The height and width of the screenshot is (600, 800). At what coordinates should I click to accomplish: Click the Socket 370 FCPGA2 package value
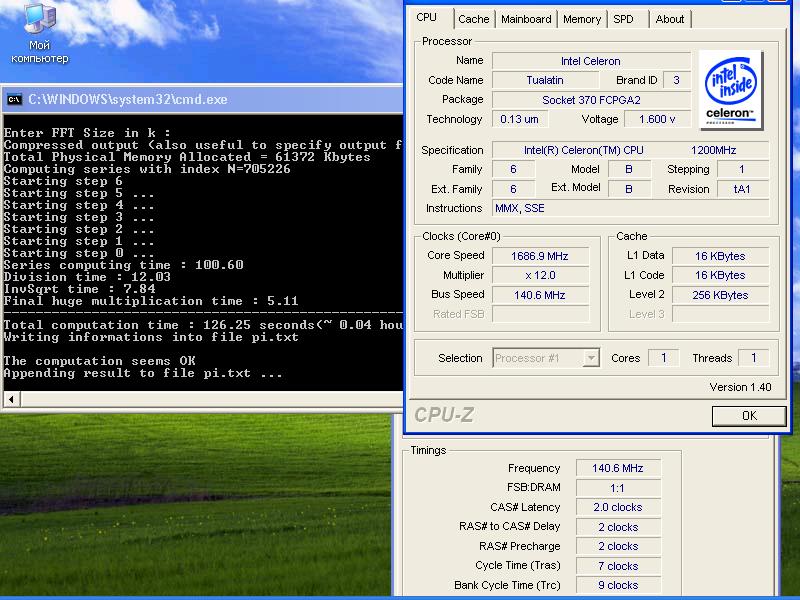[591, 100]
